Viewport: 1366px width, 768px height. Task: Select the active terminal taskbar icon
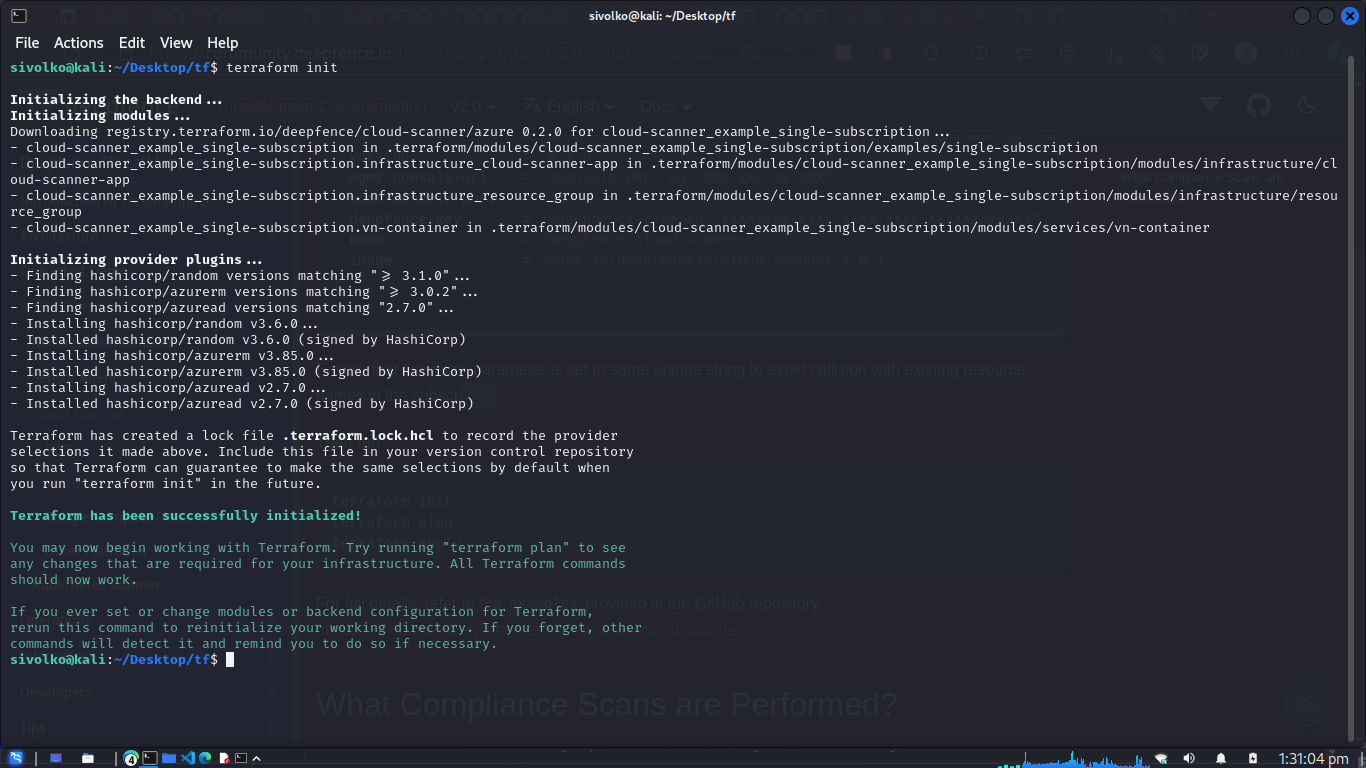[x=150, y=758]
